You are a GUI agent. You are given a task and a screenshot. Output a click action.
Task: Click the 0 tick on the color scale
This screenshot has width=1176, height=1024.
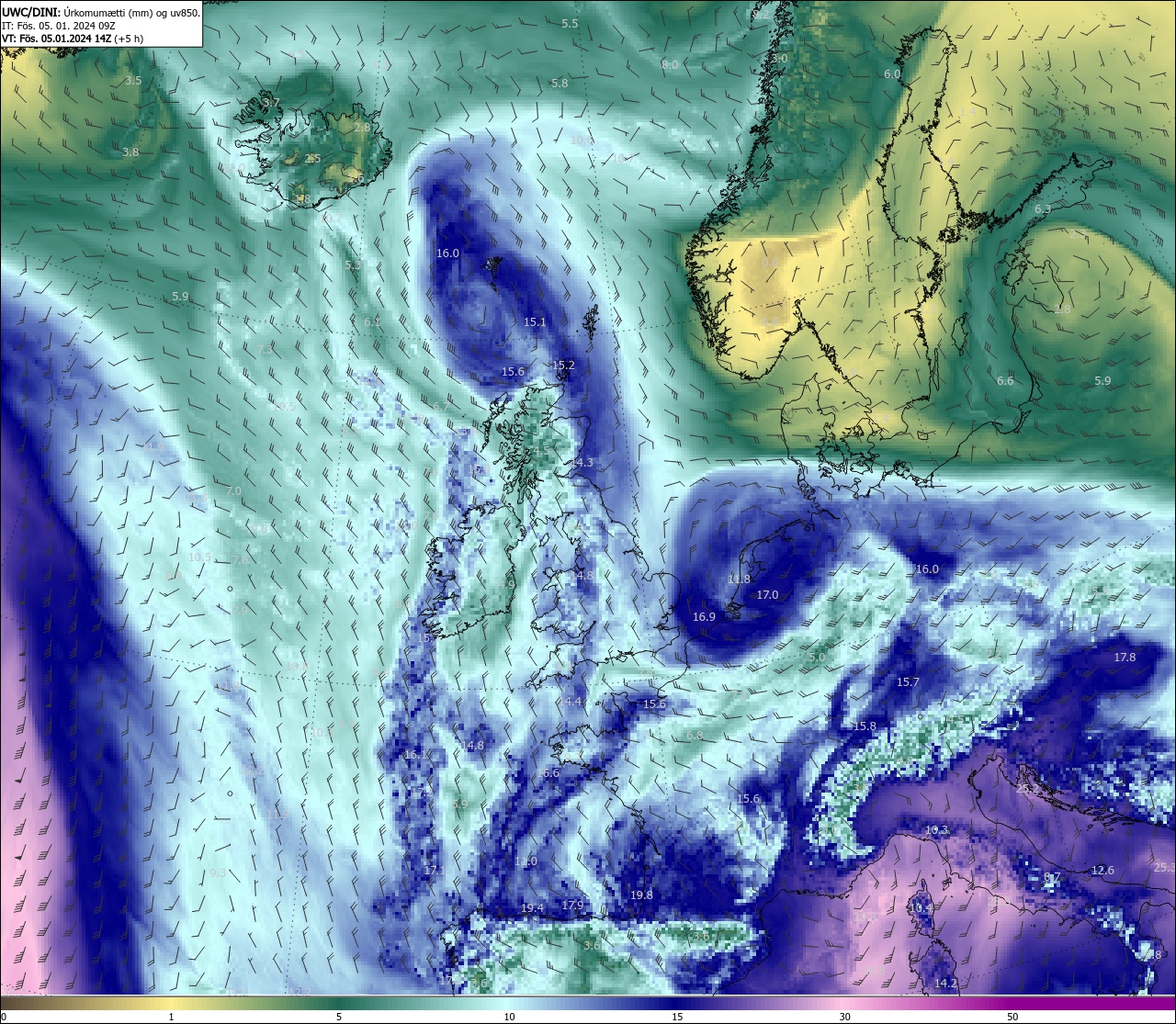click(x=4, y=1017)
